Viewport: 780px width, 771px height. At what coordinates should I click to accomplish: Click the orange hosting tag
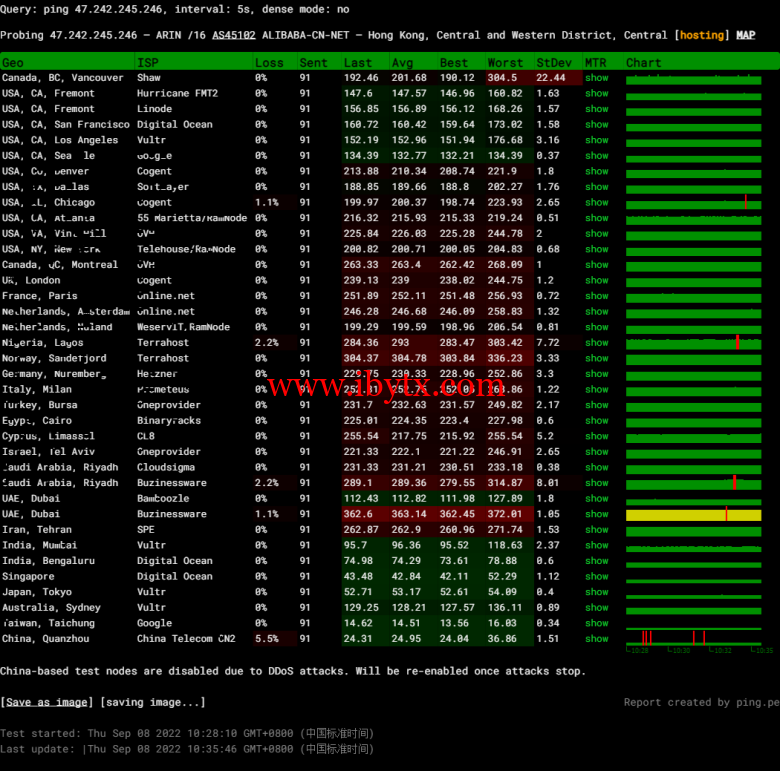pyautogui.click(x=703, y=35)
